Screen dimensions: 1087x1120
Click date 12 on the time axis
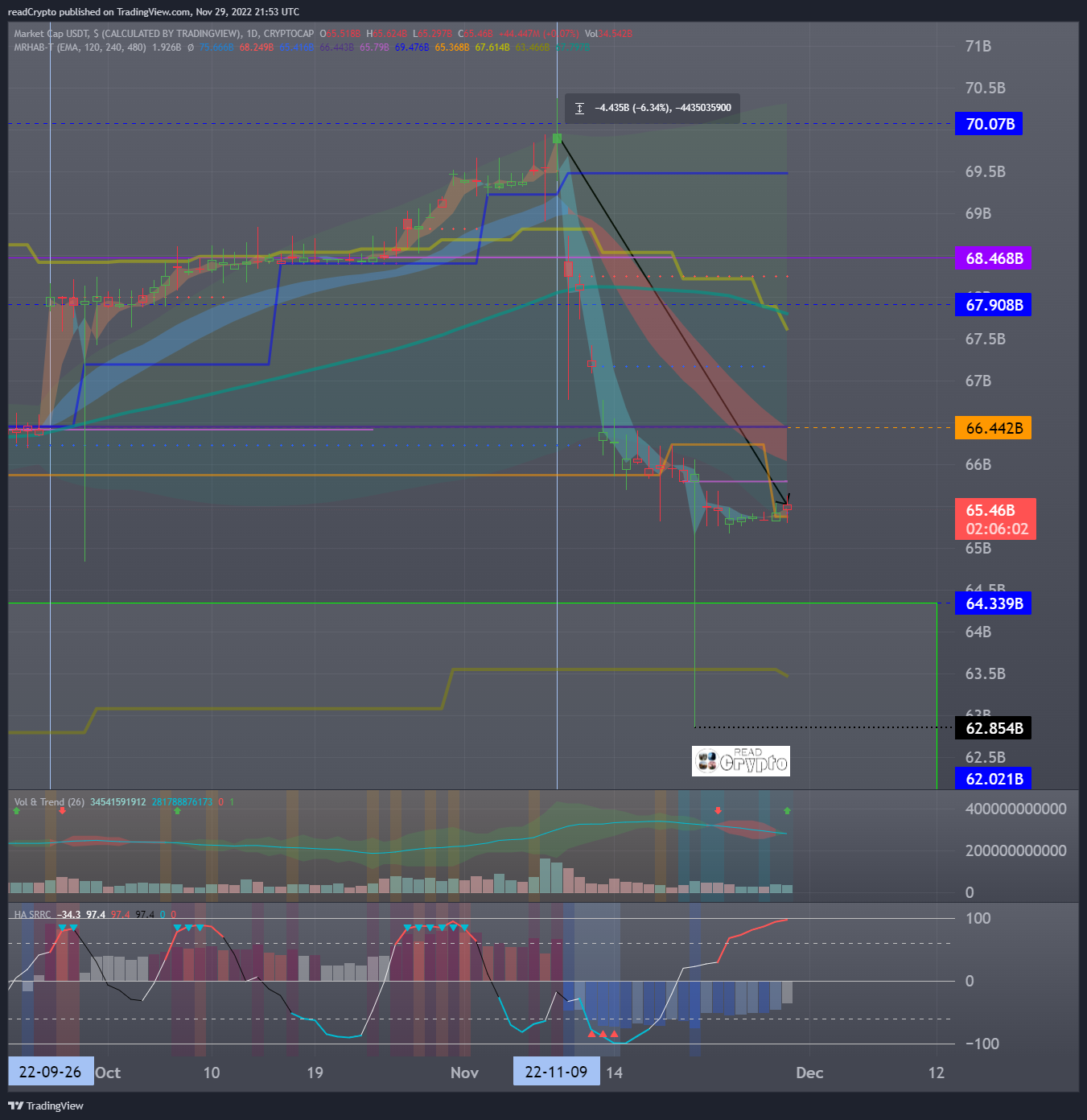tap(936, 1073)
